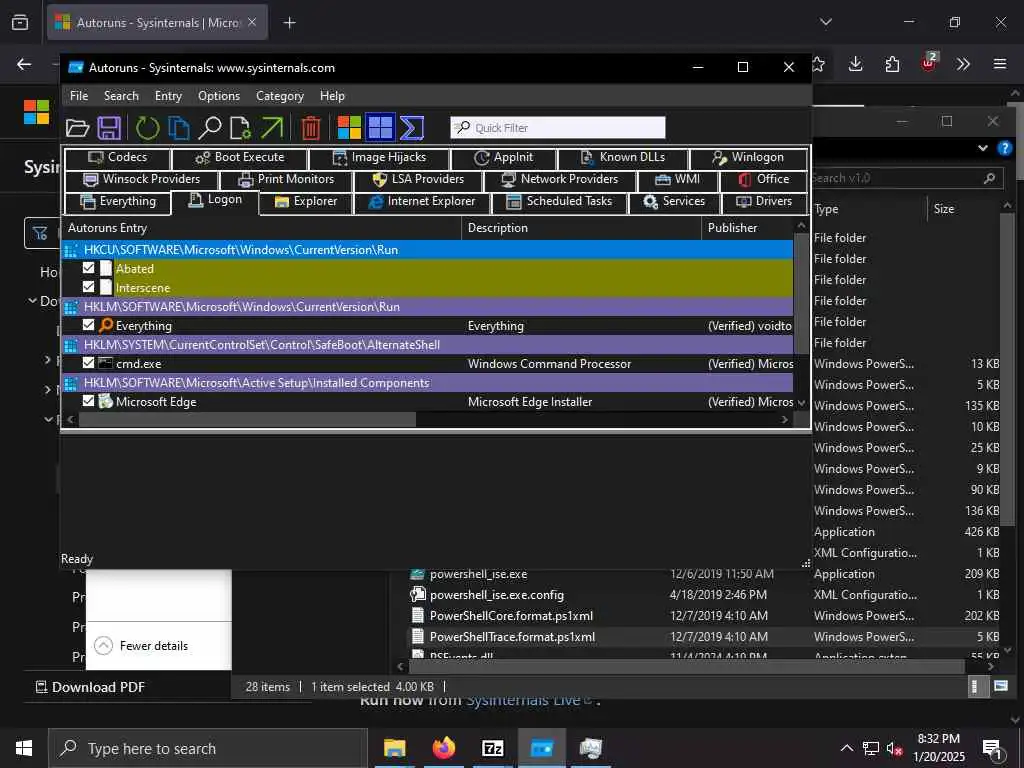Open 7-Zip from the taskbar
The height and width of the screenshot is (768, 1024).
pyautogui.click(x=492, y=748)
